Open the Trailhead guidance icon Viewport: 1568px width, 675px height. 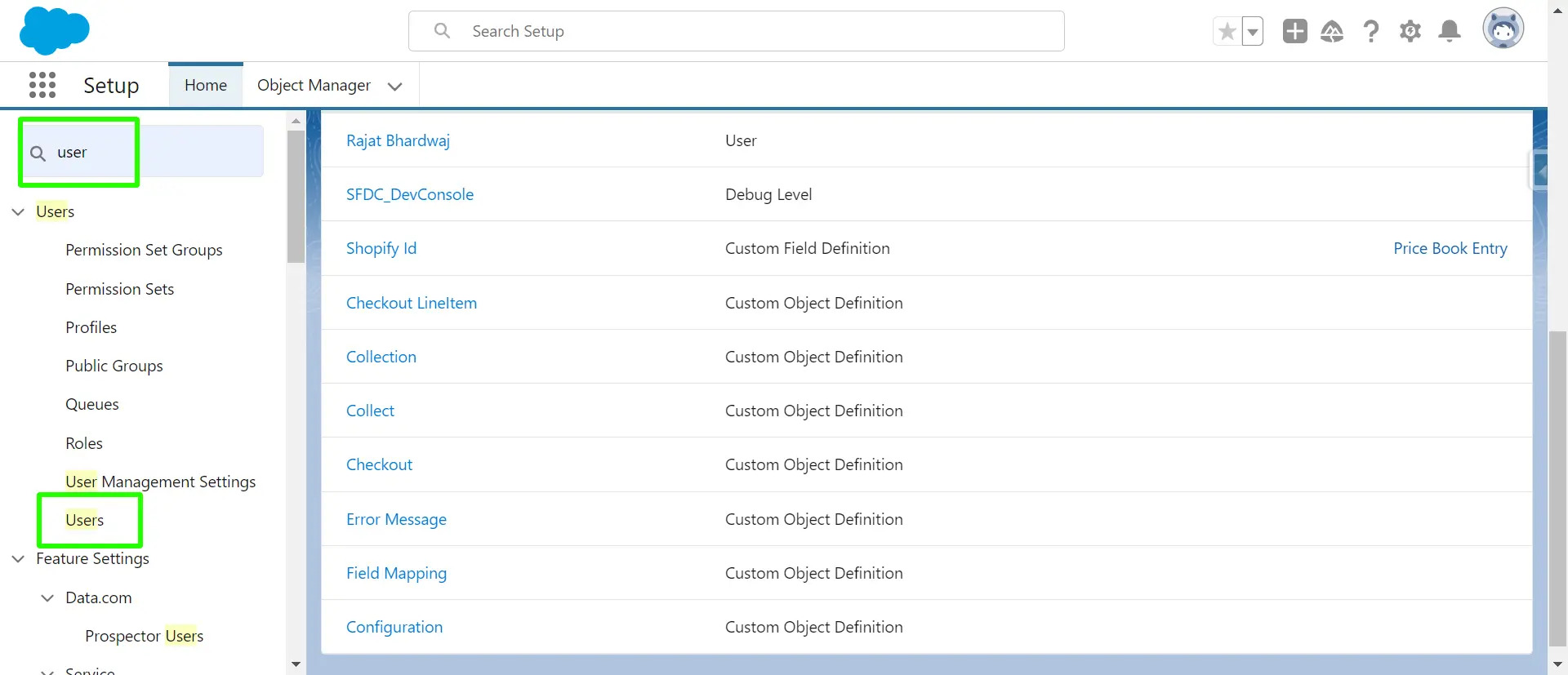click(x=1332, y=31)
